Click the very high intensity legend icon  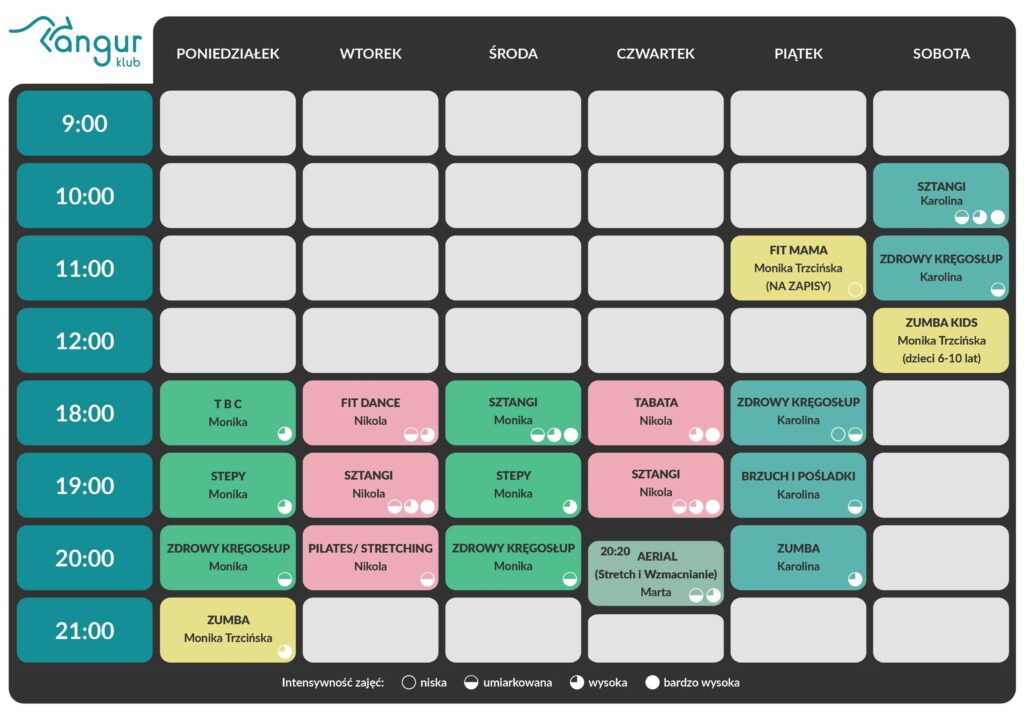click(x=652, y=682)
